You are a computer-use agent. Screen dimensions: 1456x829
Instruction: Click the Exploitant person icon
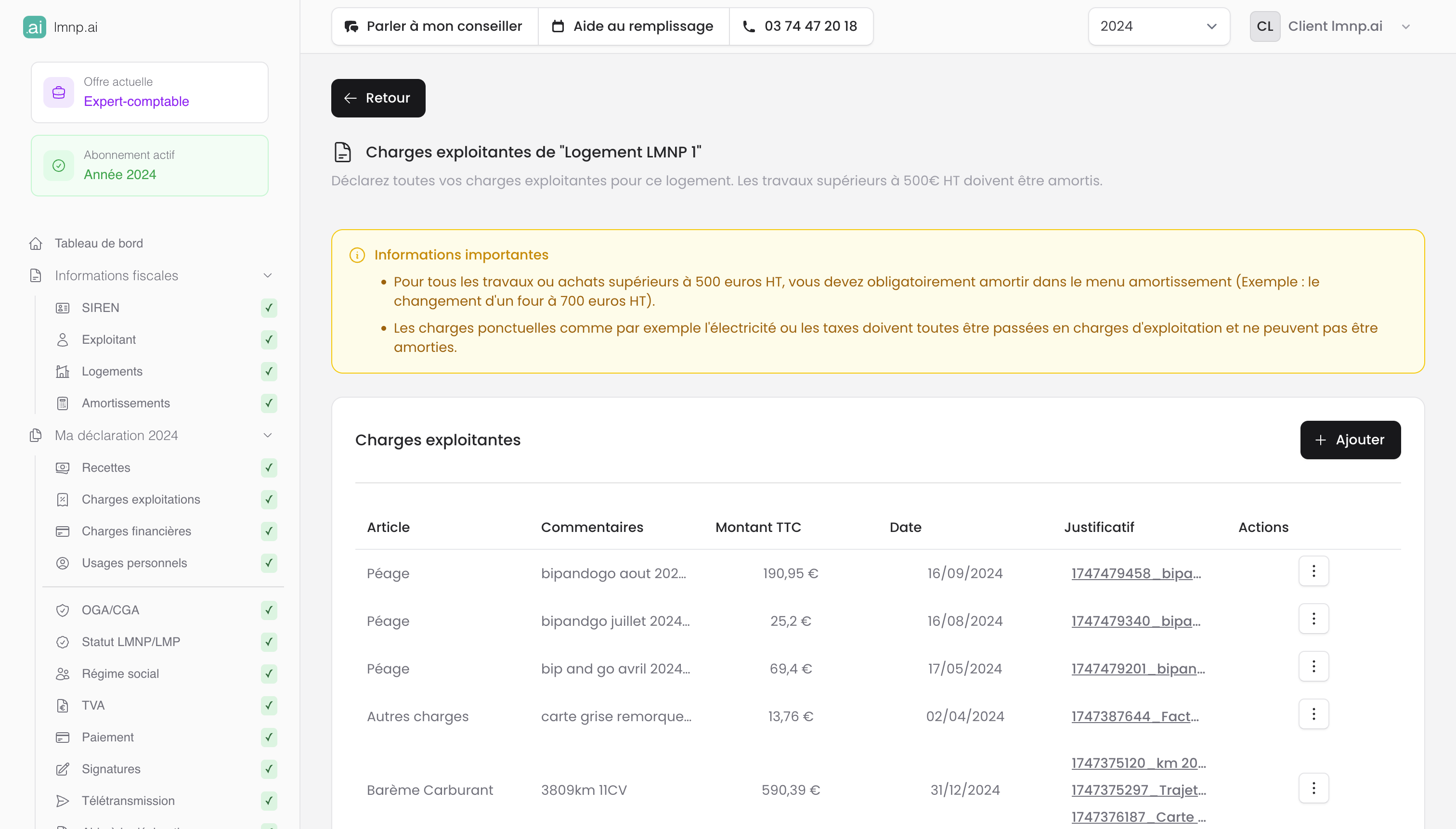(x=63, y=339)
